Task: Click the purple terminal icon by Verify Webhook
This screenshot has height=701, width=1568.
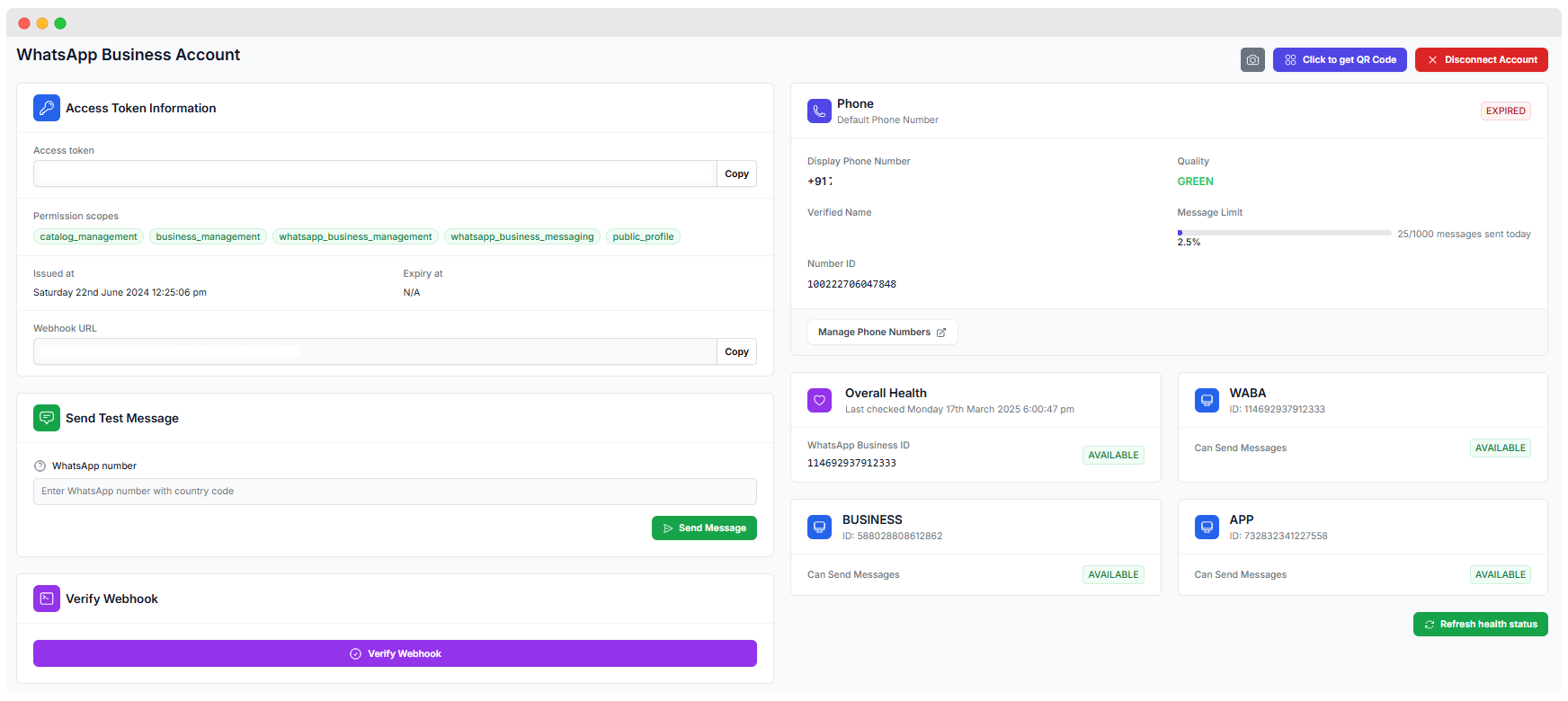Action: click(47, 599)
